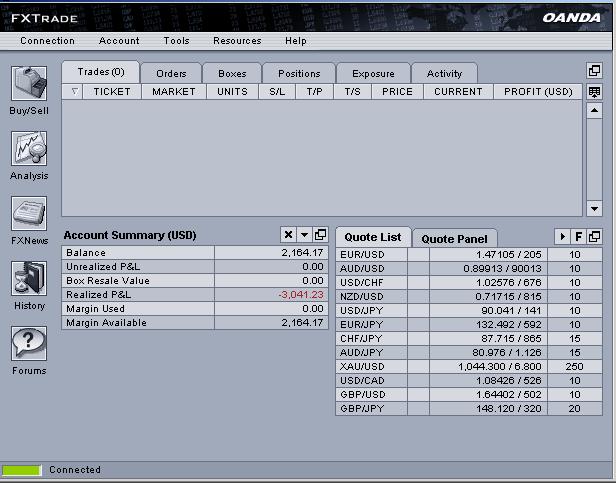Switch to the Exposure tab
The height and width of the screenshot is (483, 616).
pos(373,73)
